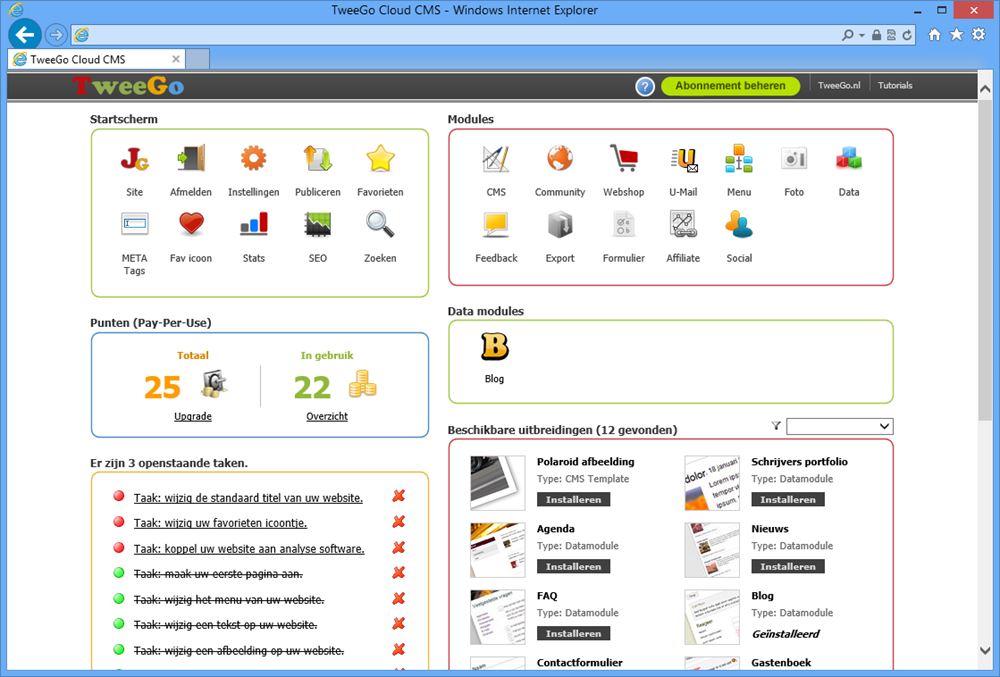
Task: Open task 'koppel uw website aan analyse software'
Action: pos(249,549)
